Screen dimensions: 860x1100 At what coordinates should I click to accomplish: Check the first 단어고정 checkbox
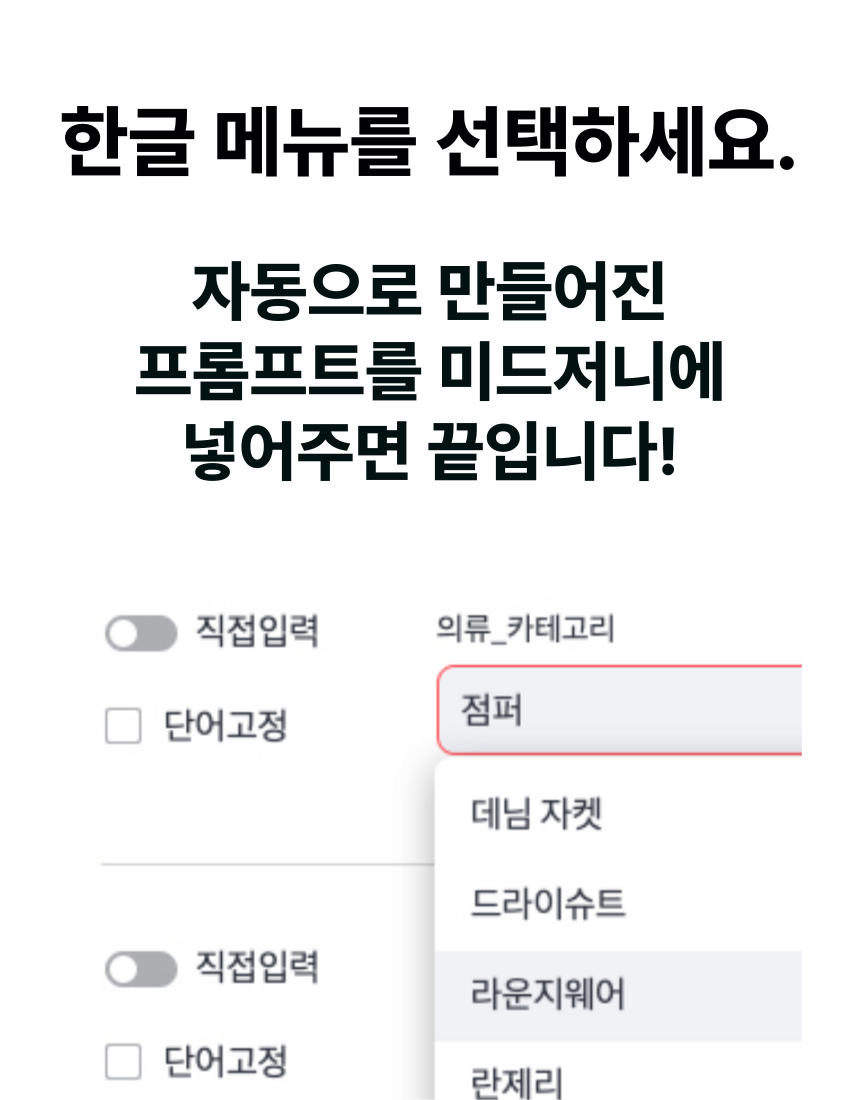coord(123,725)
